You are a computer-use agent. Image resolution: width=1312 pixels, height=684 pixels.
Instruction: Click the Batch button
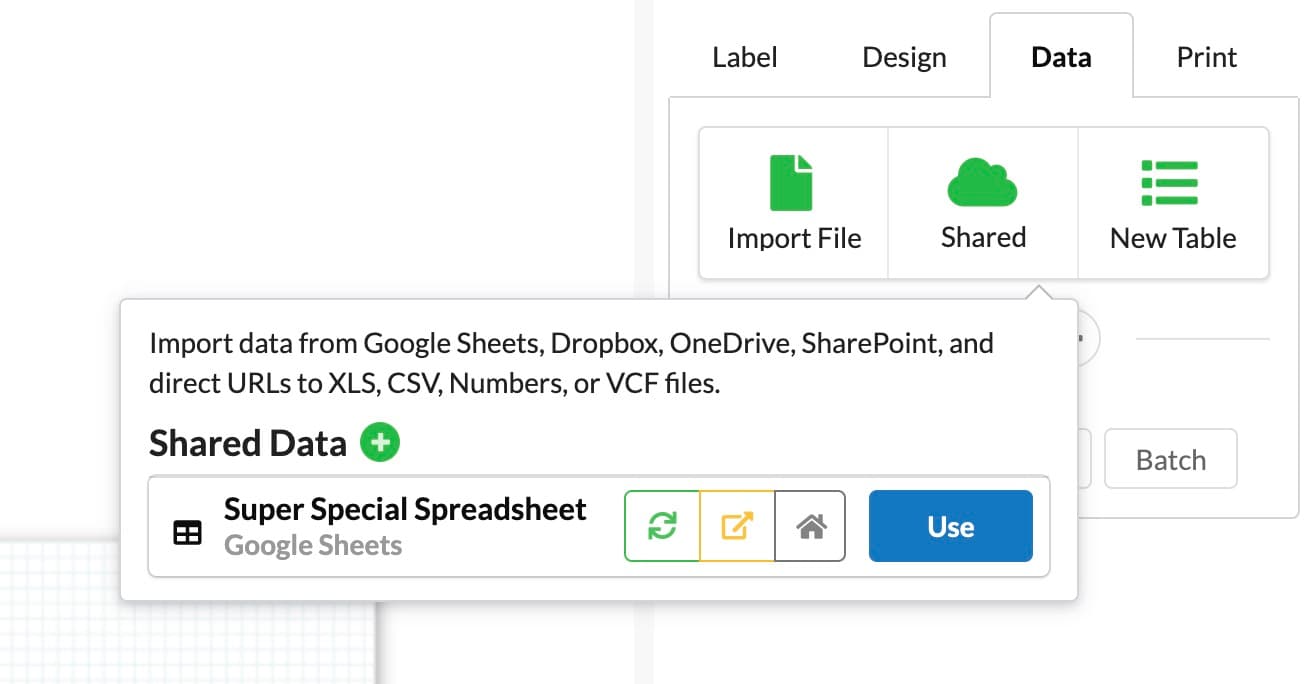[x=1170, y=460]
